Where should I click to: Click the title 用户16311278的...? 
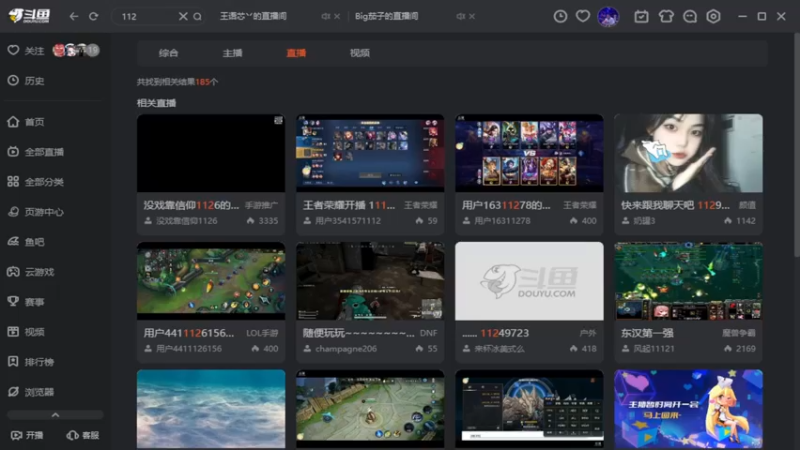coord(506,205)
